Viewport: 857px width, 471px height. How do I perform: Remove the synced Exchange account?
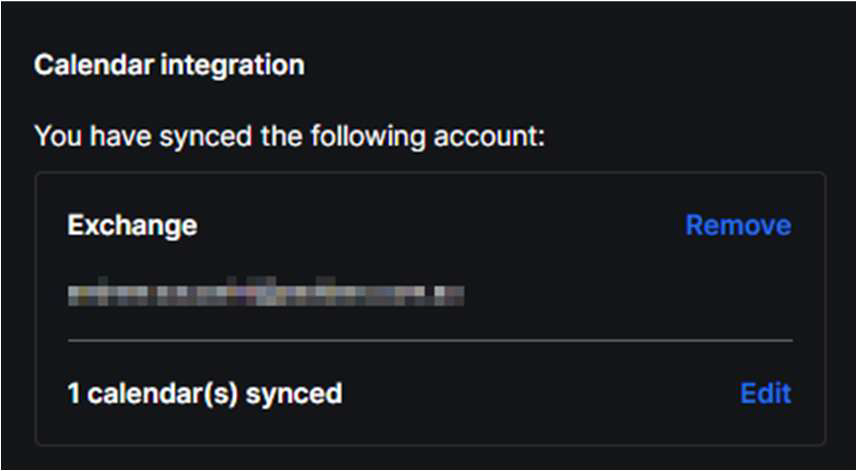[737, 226]
